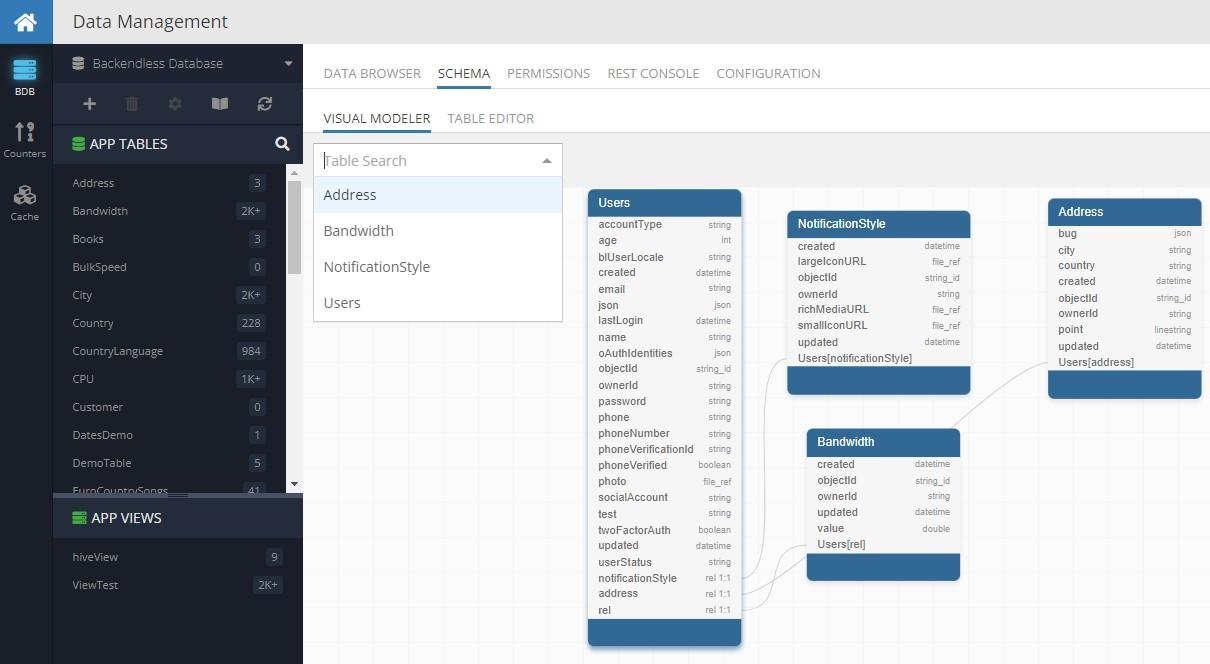Click Users[notificationStyle] row in NotificationStyle table

click(x=878, y=358)
